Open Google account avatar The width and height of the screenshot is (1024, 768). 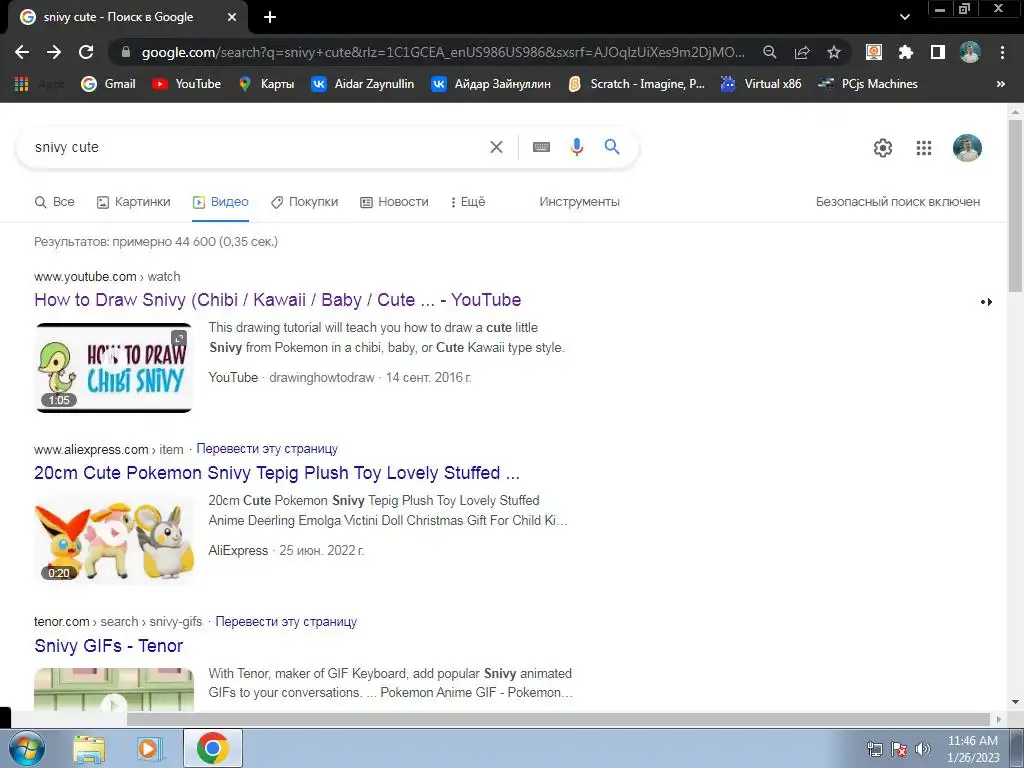[967, 148]
